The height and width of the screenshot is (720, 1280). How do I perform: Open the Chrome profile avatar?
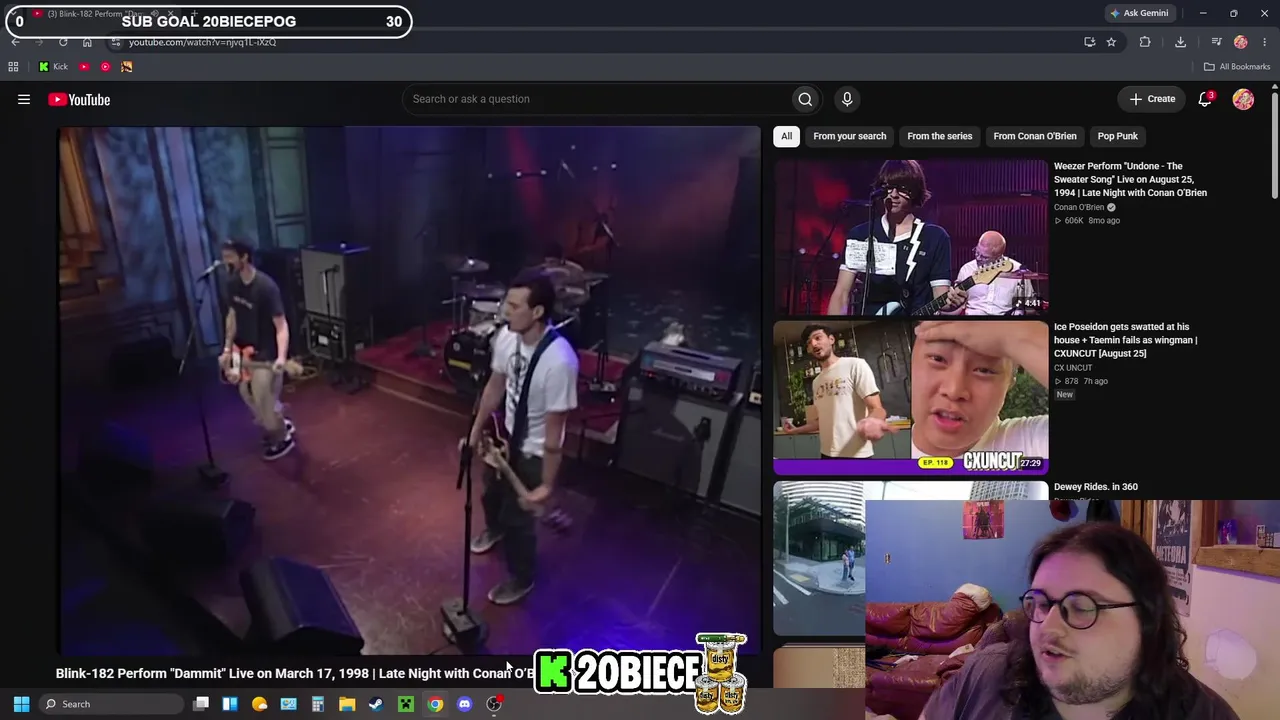(x=1241, y=42)
